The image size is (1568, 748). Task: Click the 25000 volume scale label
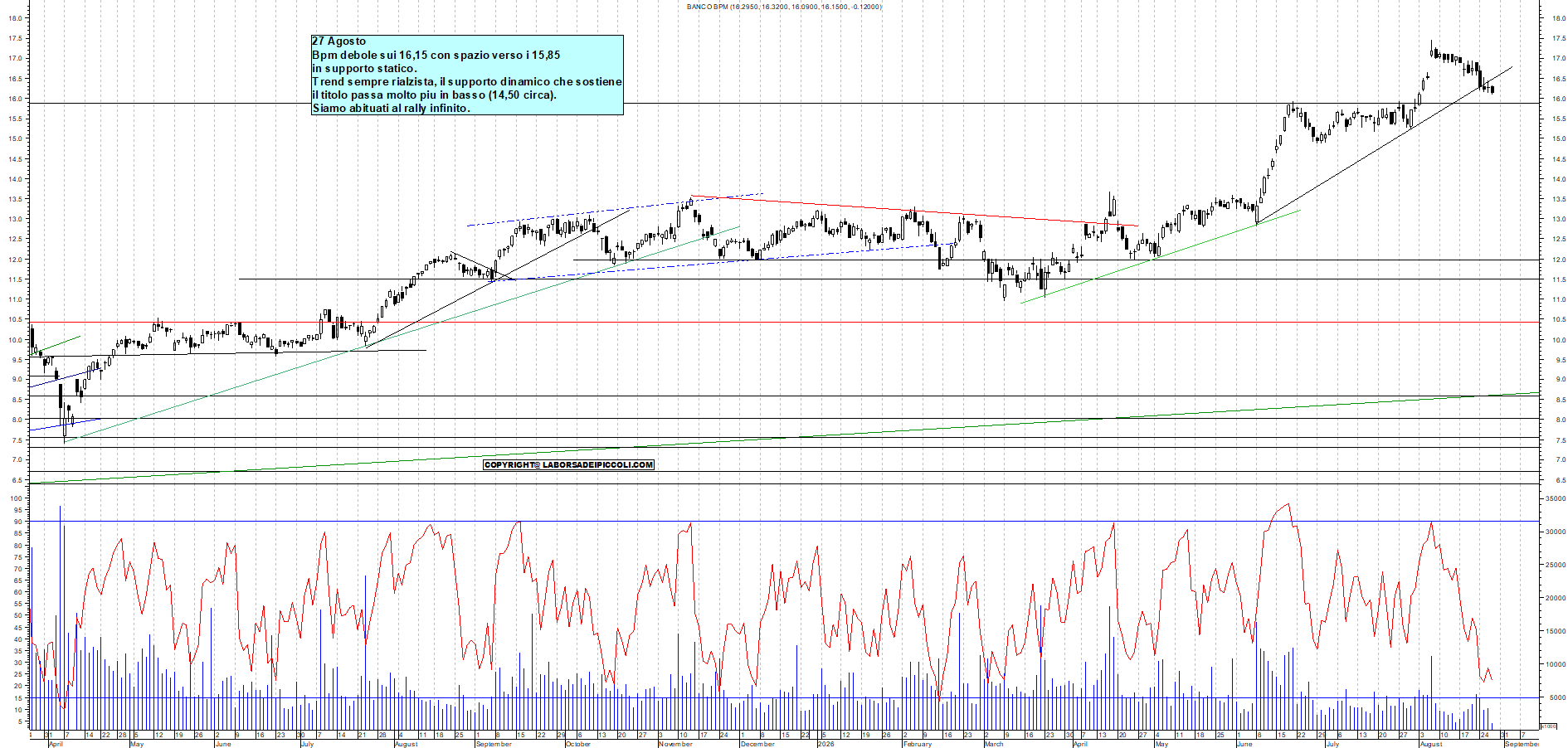[x=1556, y=565]
